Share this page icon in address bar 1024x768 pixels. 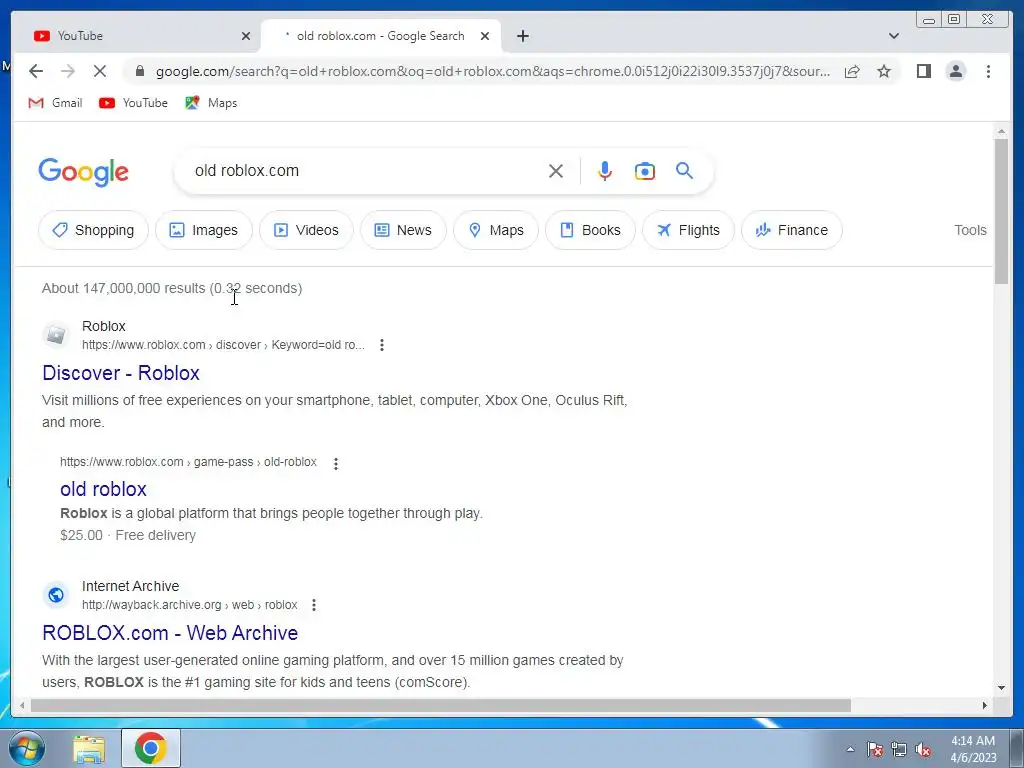pos(852,71)
